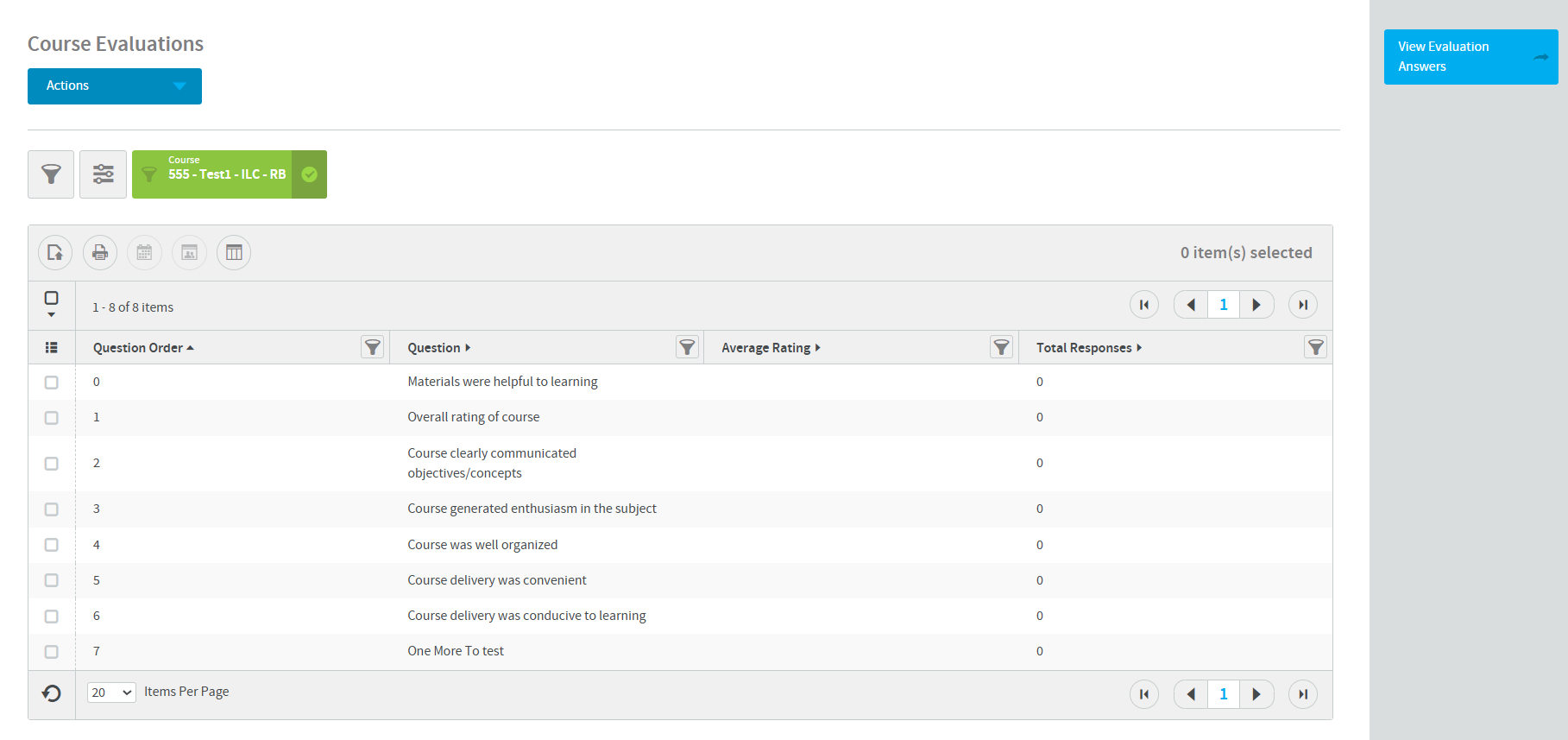This screenshot has width=1568, height=740.
Task: Filter the Total Responses column
Action: click(1315, 347)
